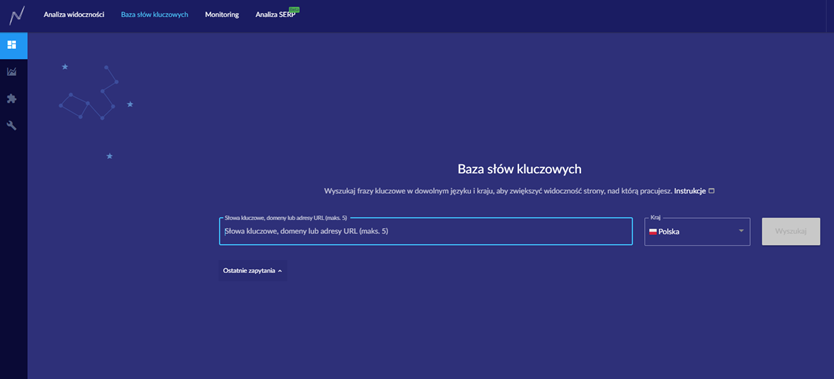This screenshot has width=834, height=379.
Task: Open the dashboard icon in sidebar
Action: [12, 45]
